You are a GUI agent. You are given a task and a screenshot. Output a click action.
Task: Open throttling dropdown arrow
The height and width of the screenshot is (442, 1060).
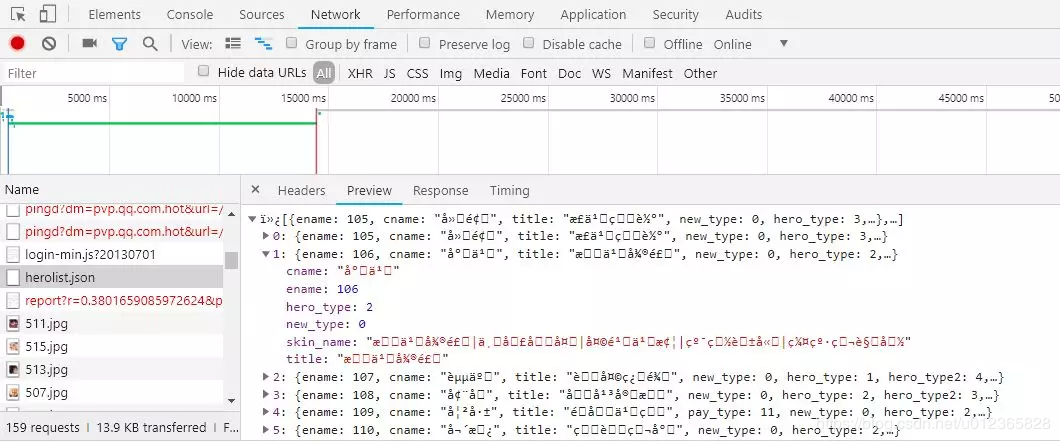coord(784,43)
